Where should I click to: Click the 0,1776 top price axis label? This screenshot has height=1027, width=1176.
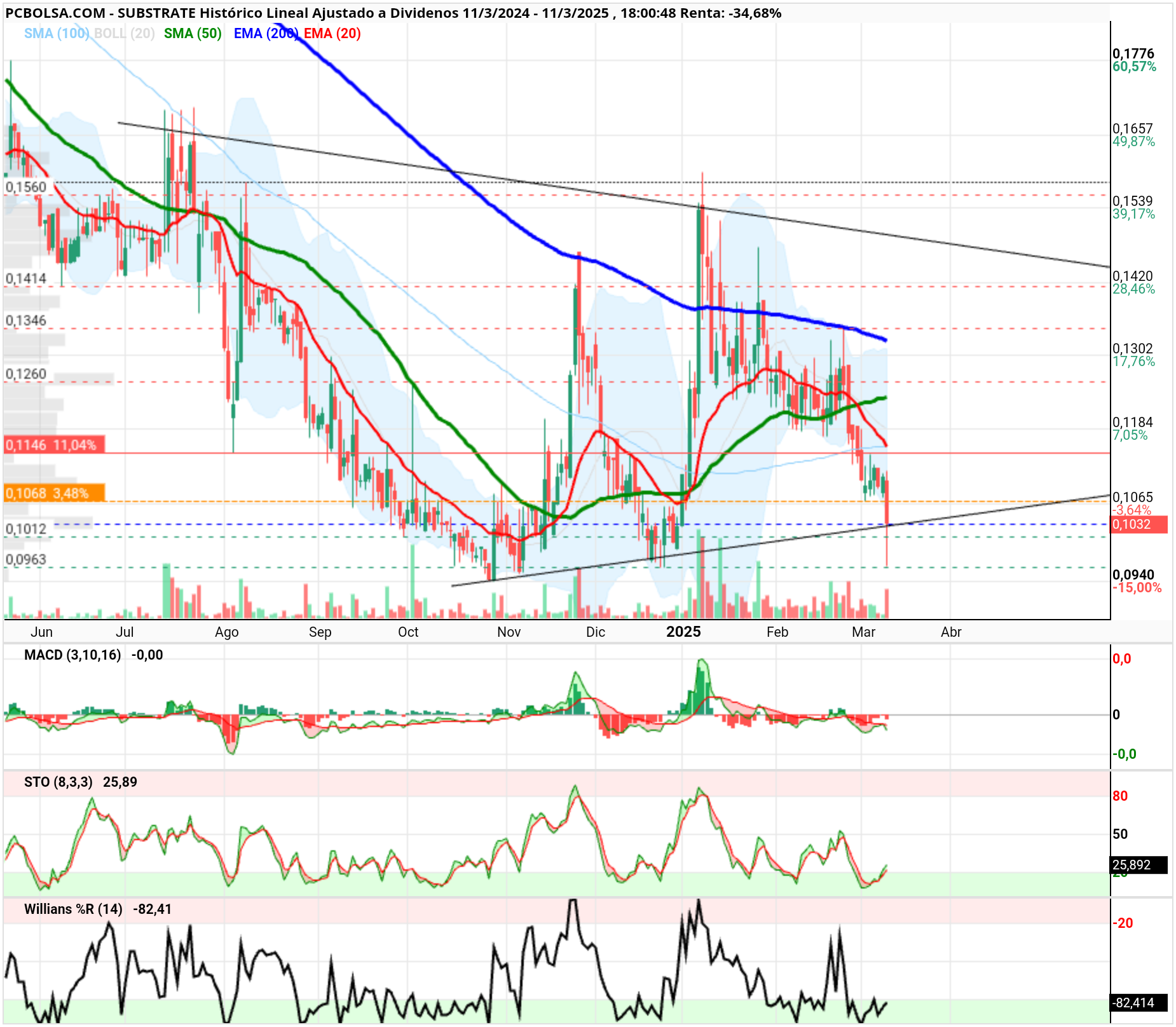(x=1133, y=53)
